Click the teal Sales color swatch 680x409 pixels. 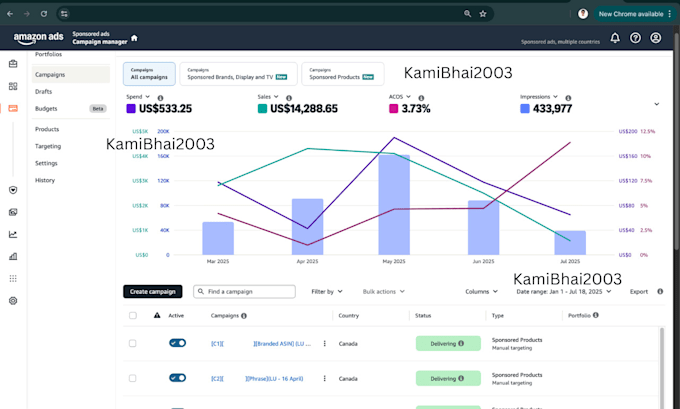coord(262,108)
